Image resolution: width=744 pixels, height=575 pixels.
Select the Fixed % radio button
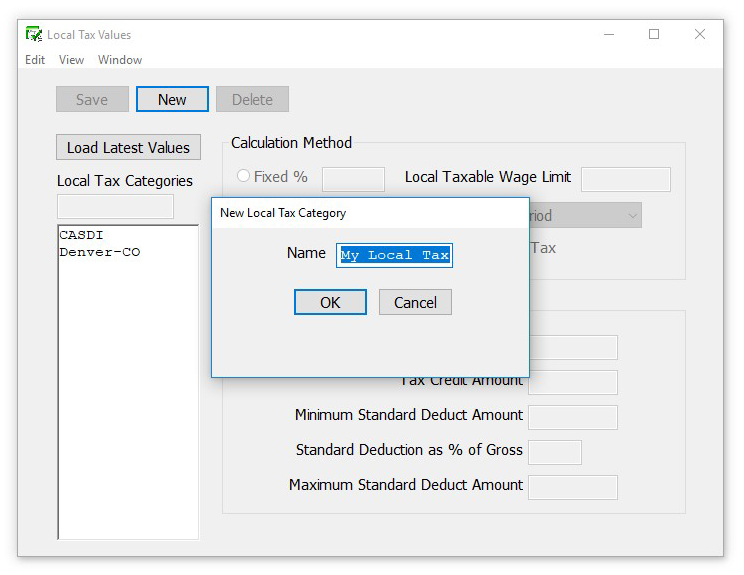pos(243,177)
